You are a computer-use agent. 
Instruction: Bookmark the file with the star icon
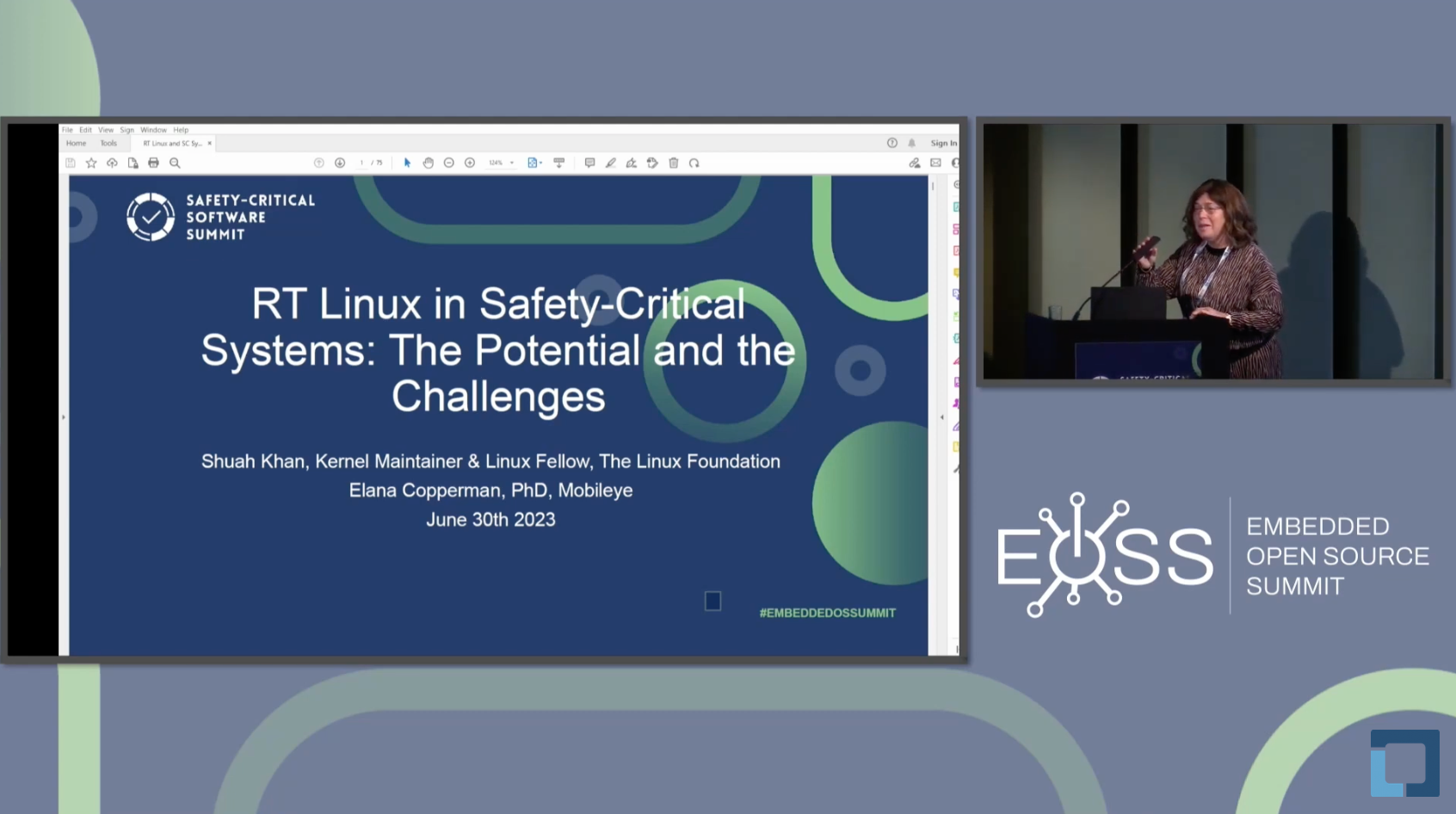[x=91, y=163]
